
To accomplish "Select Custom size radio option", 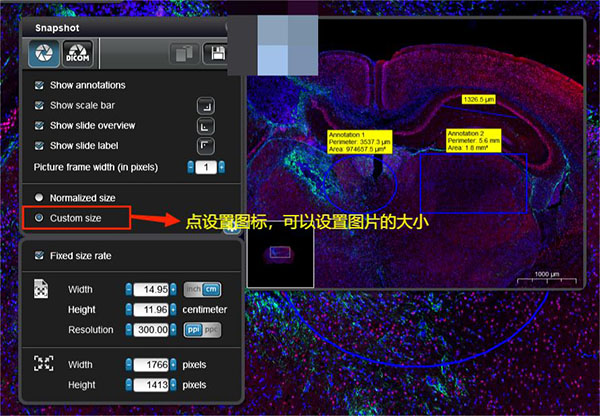I will pyautogui.click(x=39, y=217).
